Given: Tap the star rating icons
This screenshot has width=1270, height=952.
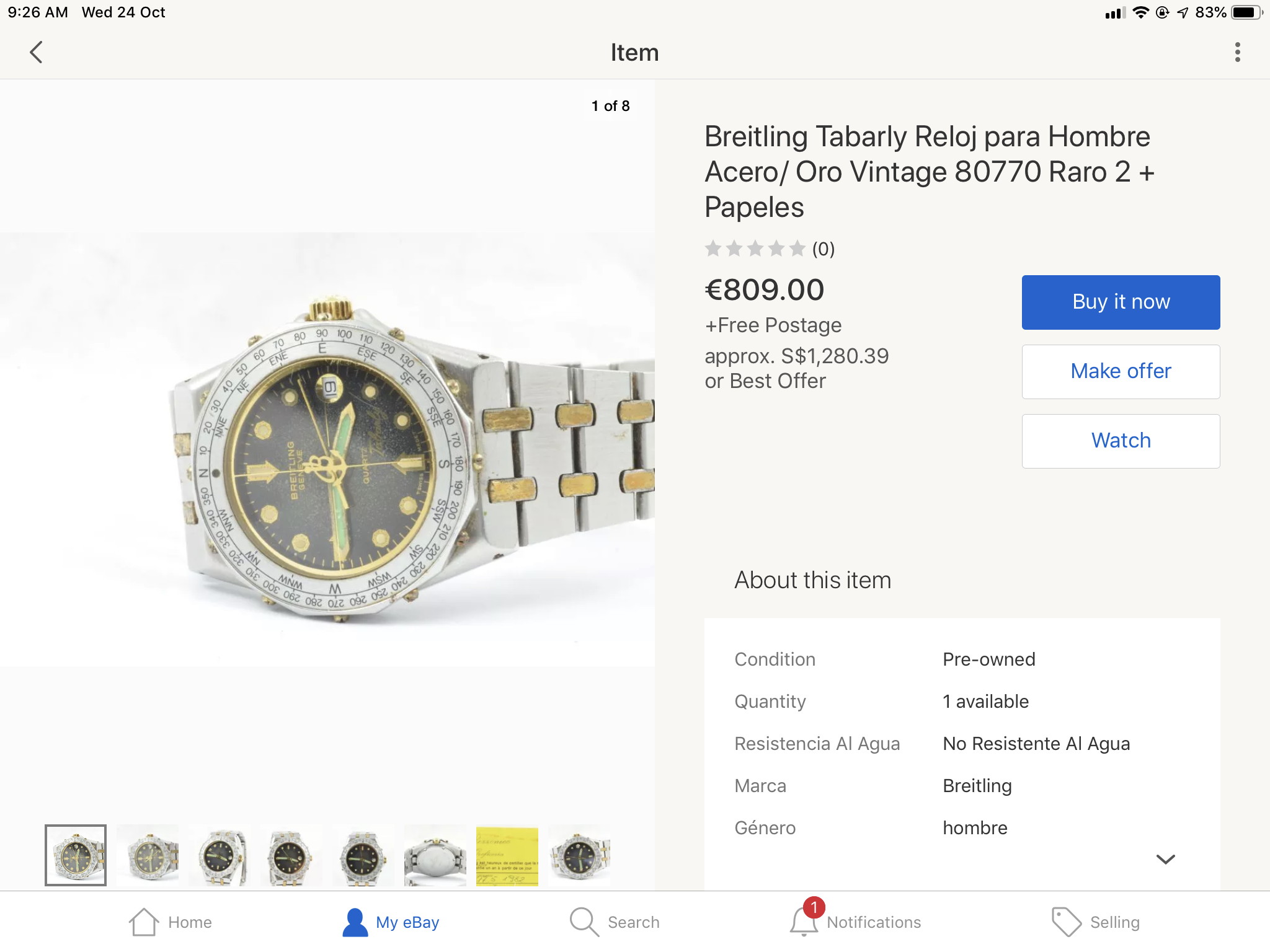Looking at the screenshot, I should pos(755,249).
